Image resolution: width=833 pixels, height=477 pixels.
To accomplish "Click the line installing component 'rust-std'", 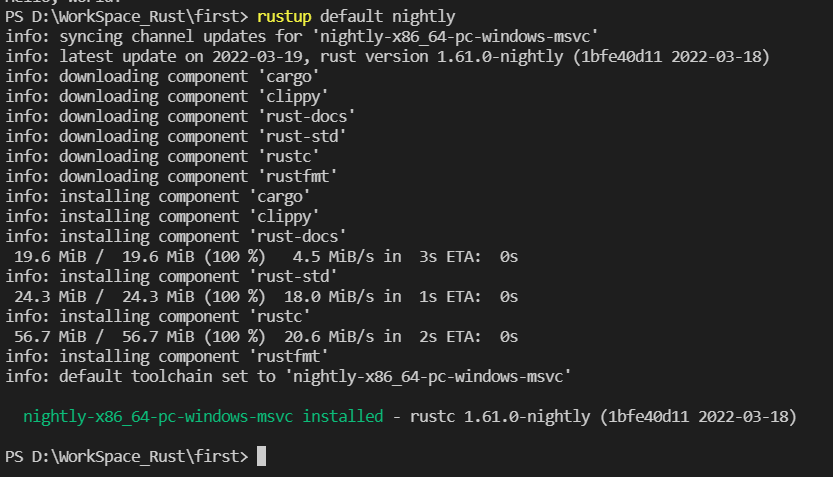I will (x=171, y=276).
